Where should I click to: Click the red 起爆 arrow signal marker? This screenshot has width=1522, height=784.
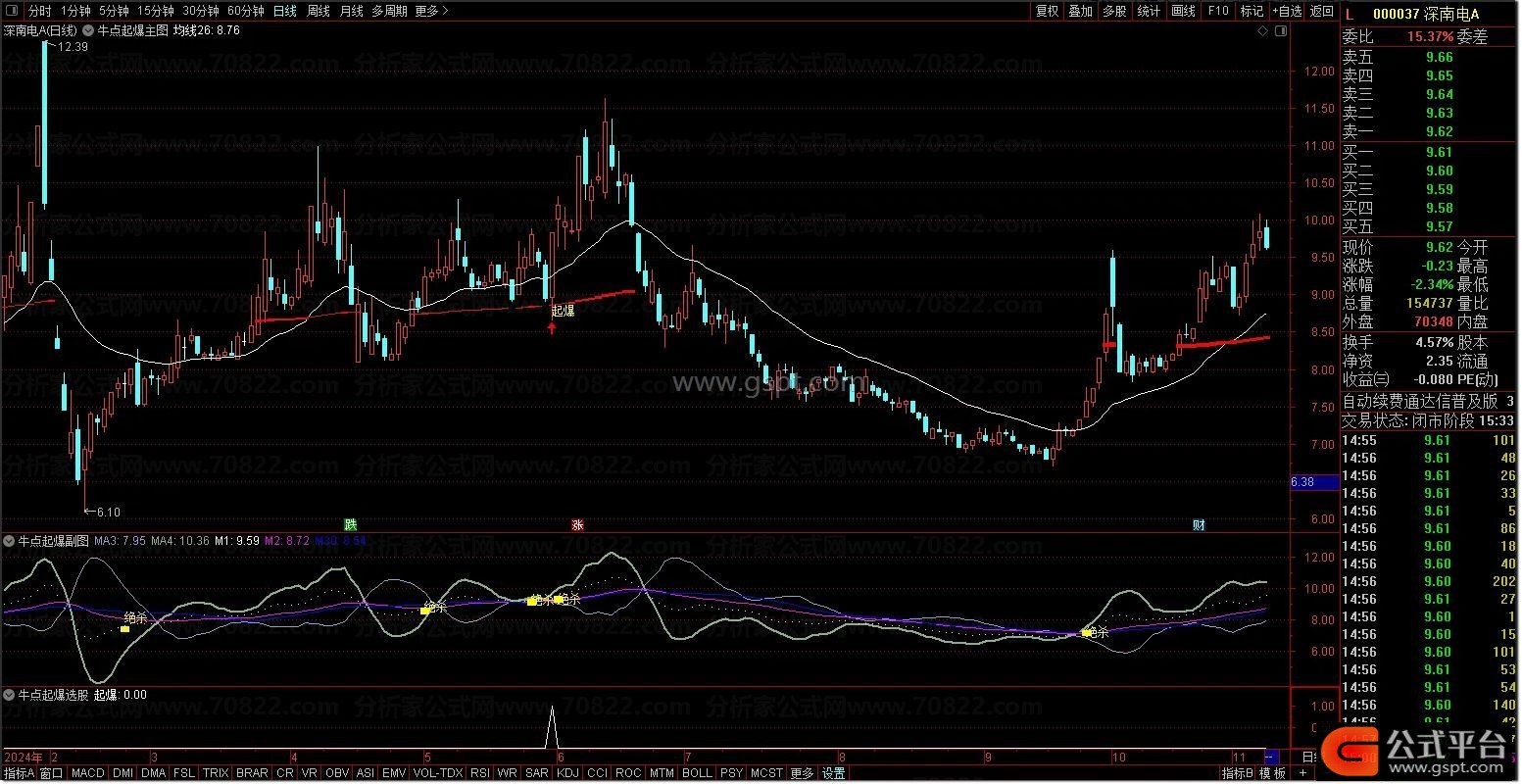(552, 327)
